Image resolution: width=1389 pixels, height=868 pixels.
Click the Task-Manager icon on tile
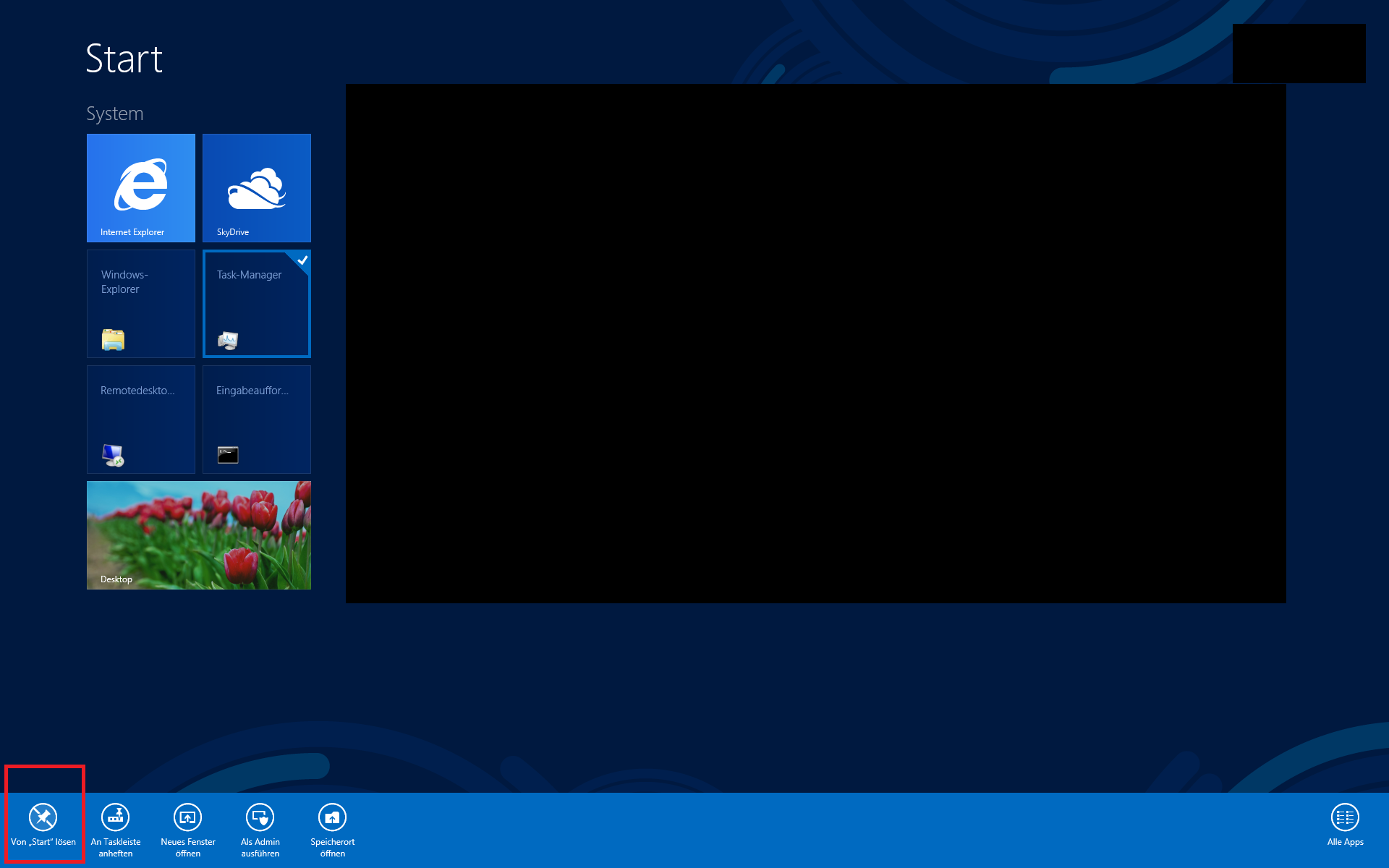pos(228,340)
